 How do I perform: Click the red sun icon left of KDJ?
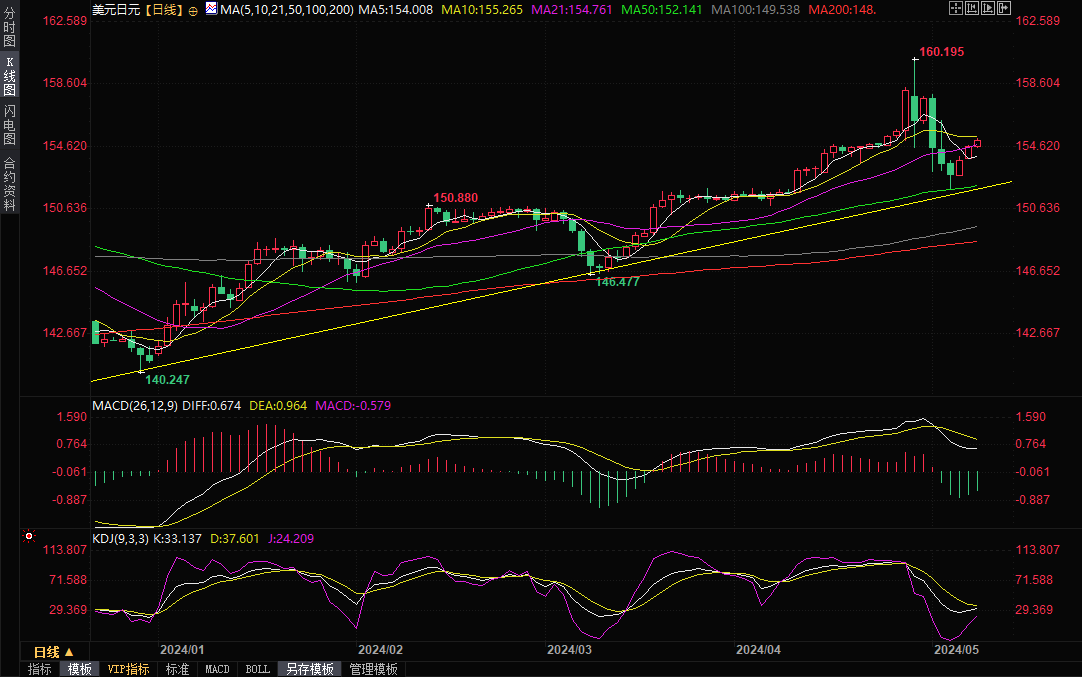[27, 538]
